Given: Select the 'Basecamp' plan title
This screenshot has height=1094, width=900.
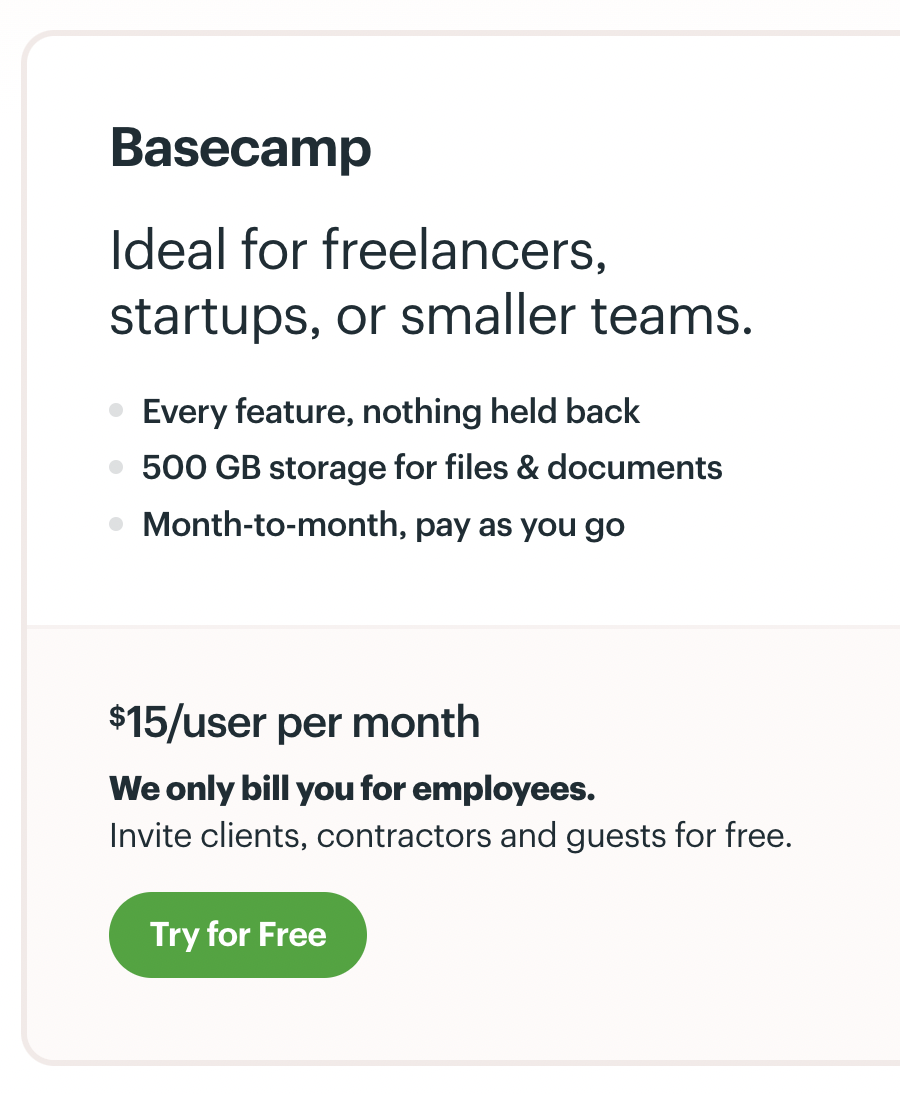Looking at the screenshot, I should [x=240, y=148].
